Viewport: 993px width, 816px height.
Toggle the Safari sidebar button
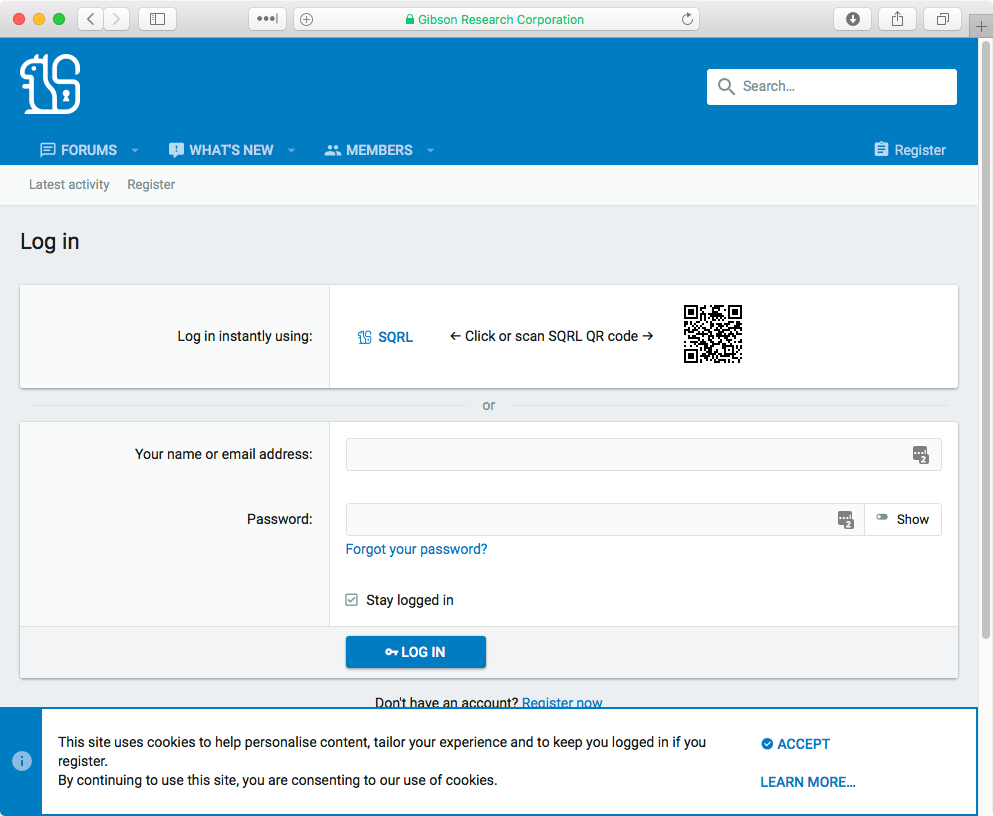[x=157, y=19]
